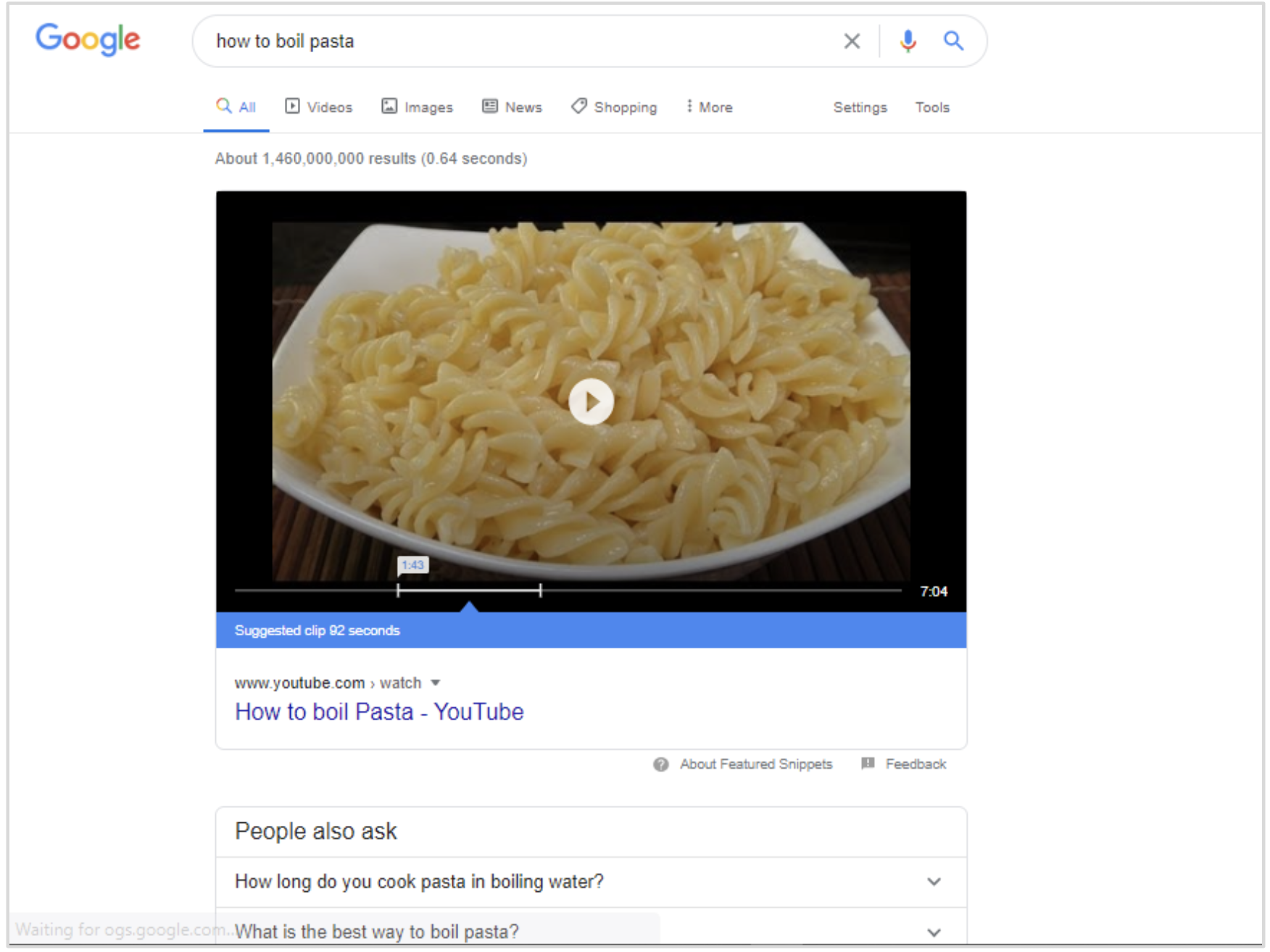Open the Shopping tab
Image resolution: width=1270 pixels, height=952 pixels.
[614, 107]
